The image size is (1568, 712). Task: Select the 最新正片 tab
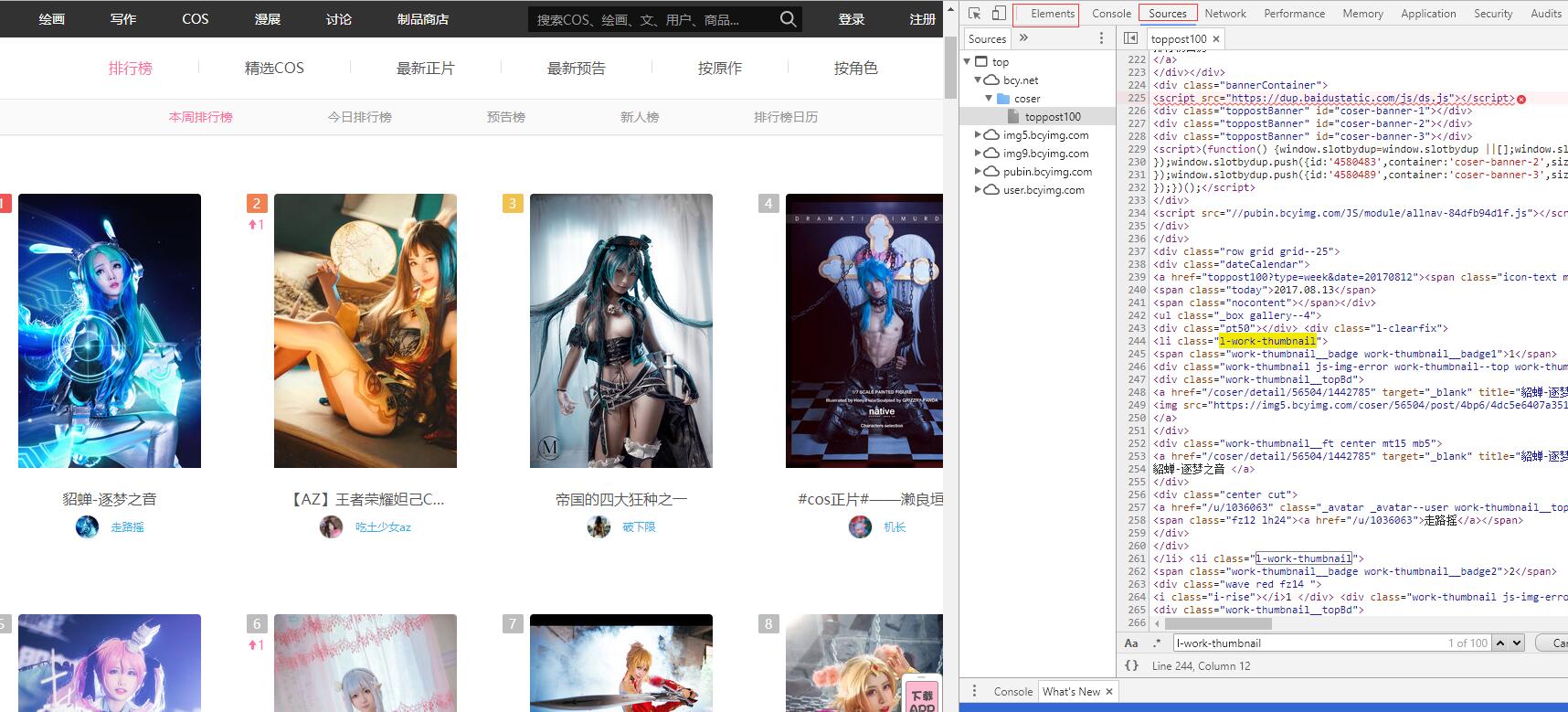click(425, 68)
